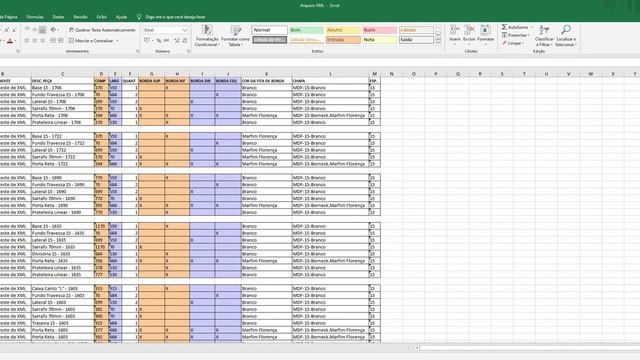Viewport: 640px width, 360px height.
Task: Align cell text right
Action: [x=42, y=41]
